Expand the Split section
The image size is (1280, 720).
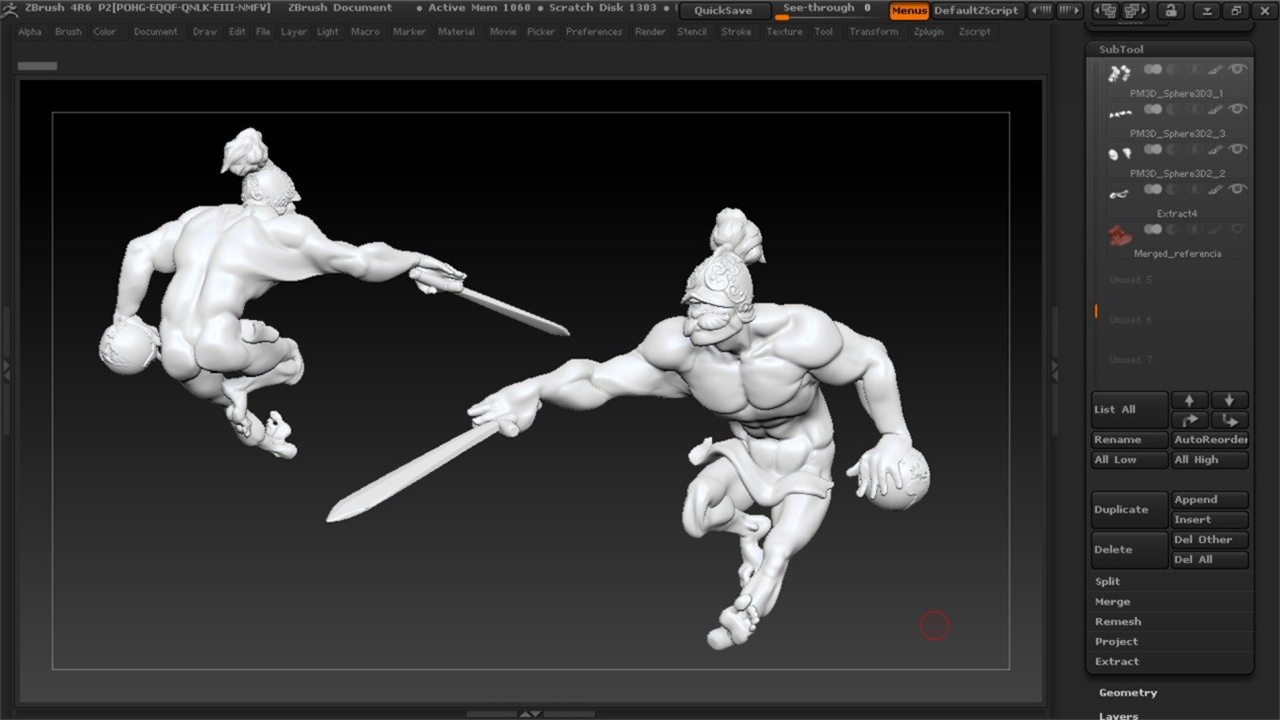[1107, 581]
